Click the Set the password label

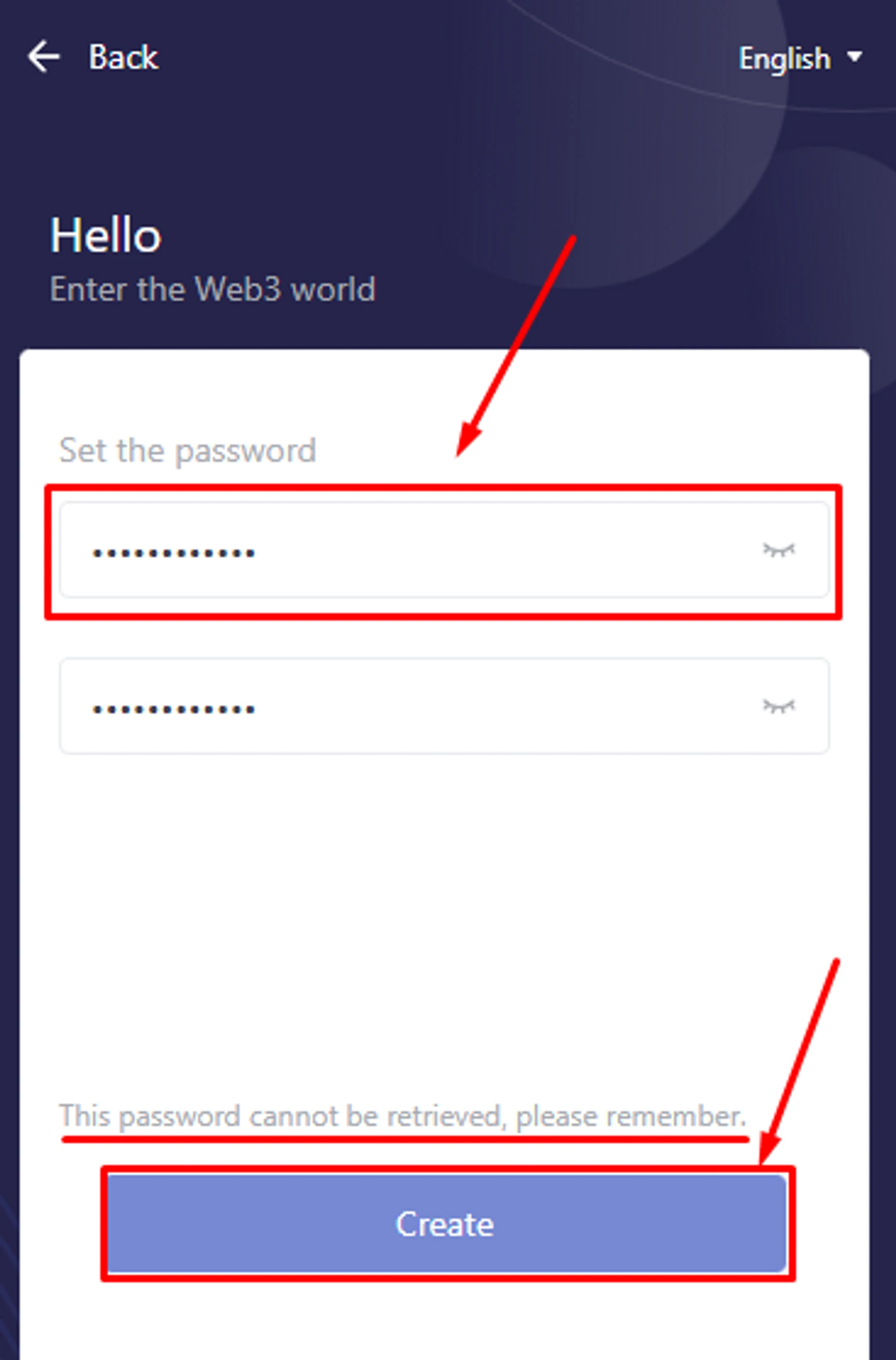tap(187, 450)
